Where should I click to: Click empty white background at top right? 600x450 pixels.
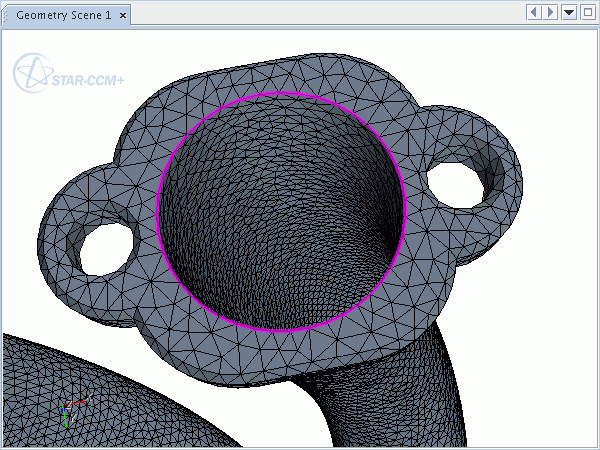click(540, 70)
